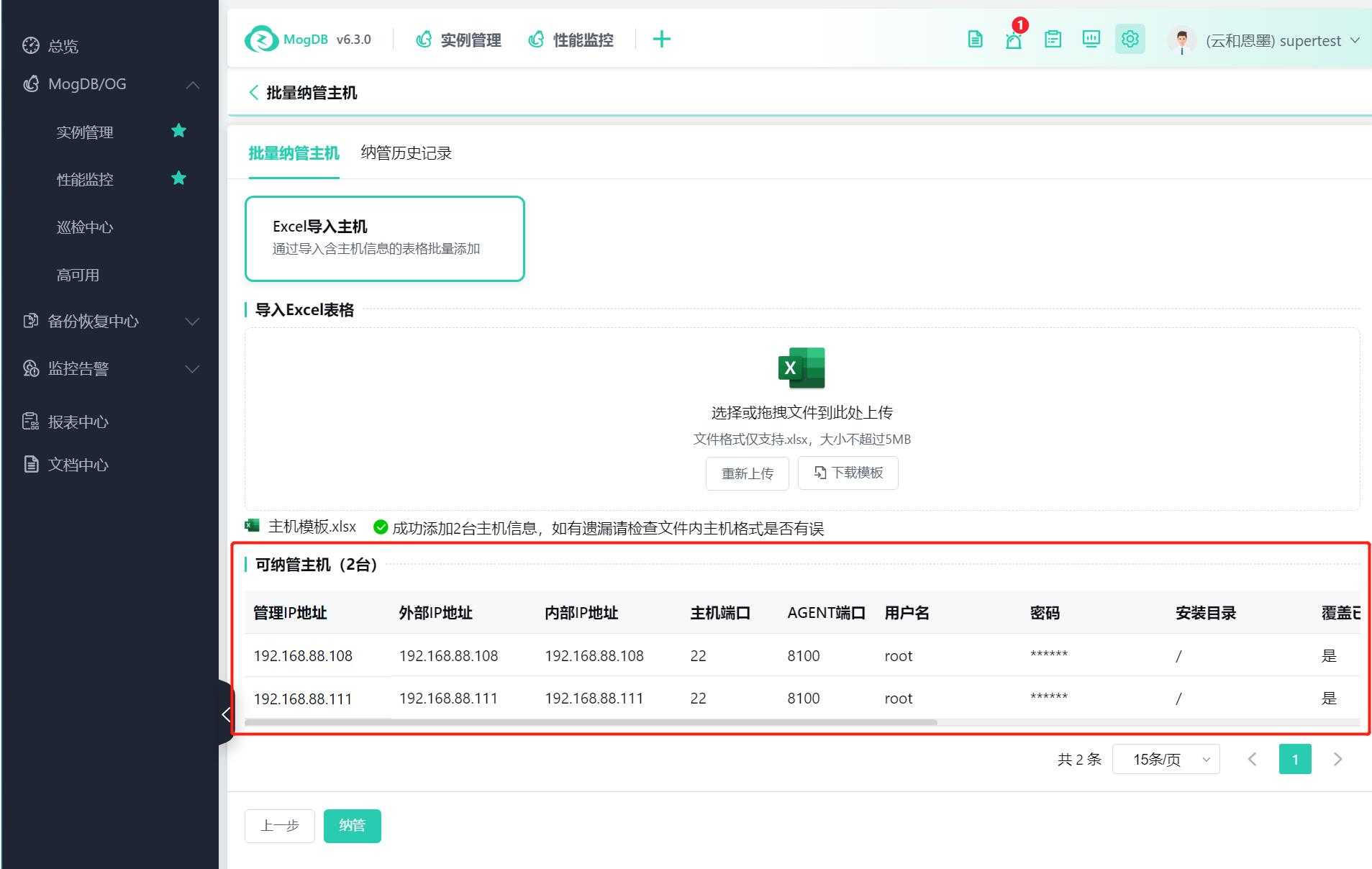The width and height of the screenshot is (1372, 869).
Task: Collapse the sidebar with side arrow handle
Action: click(226, 714)
